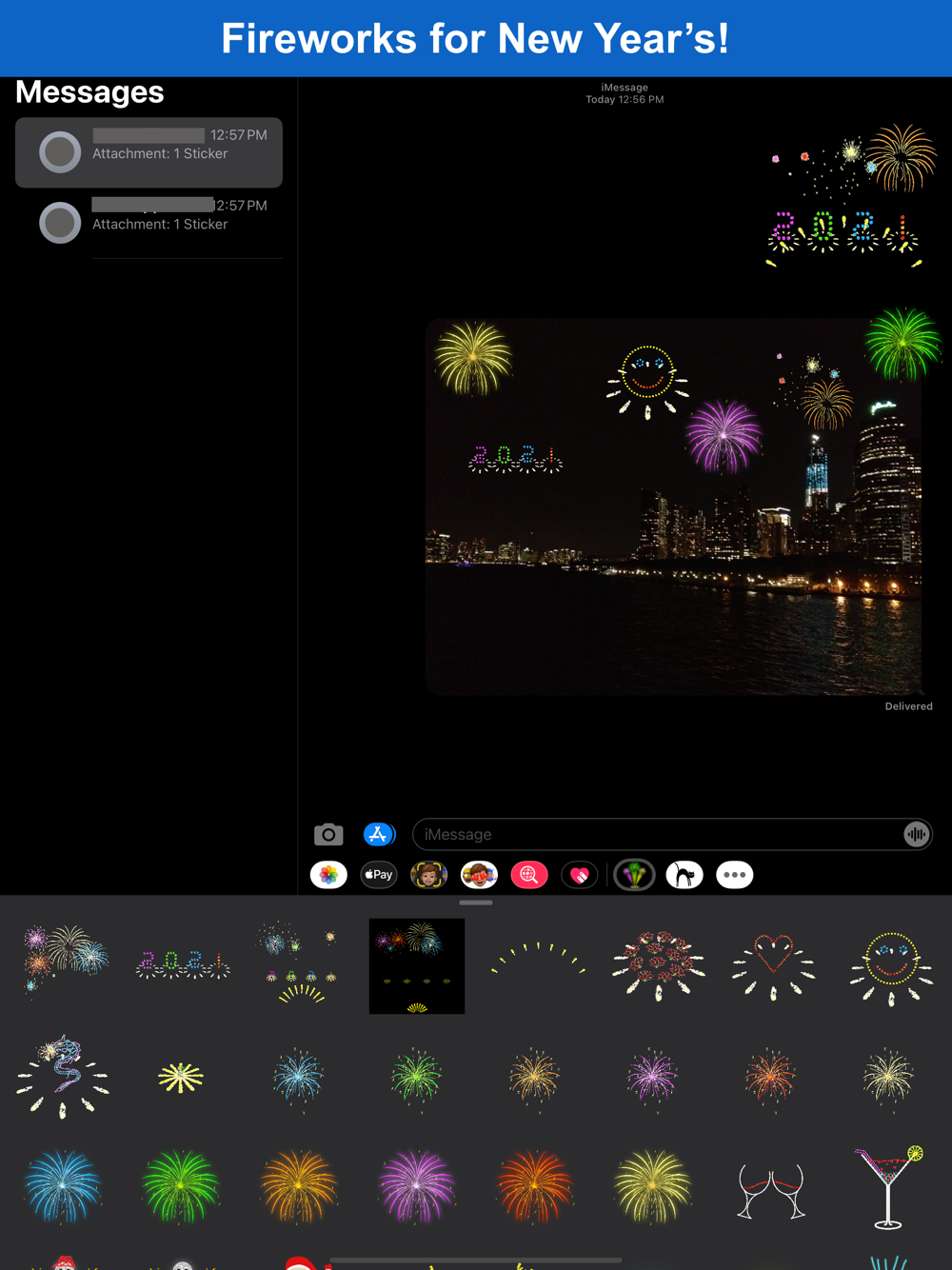Select the yellow arc sparks sticker
952x1270 pixels.
click(538, 958)
